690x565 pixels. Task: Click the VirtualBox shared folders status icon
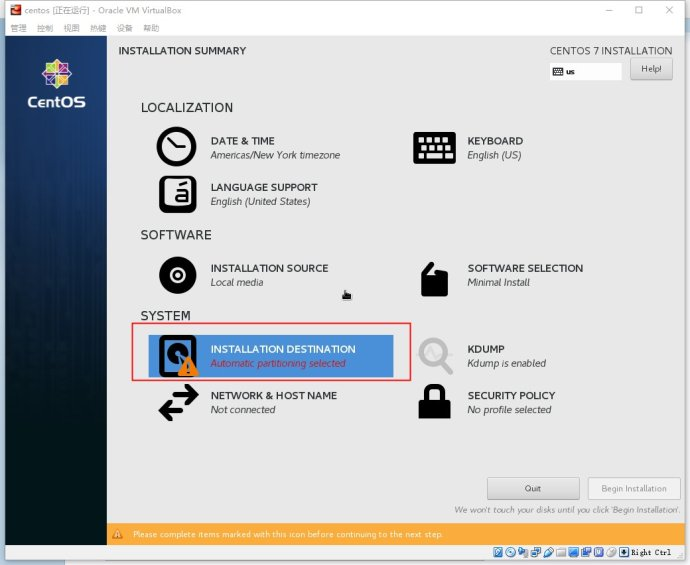click(561, 552)
